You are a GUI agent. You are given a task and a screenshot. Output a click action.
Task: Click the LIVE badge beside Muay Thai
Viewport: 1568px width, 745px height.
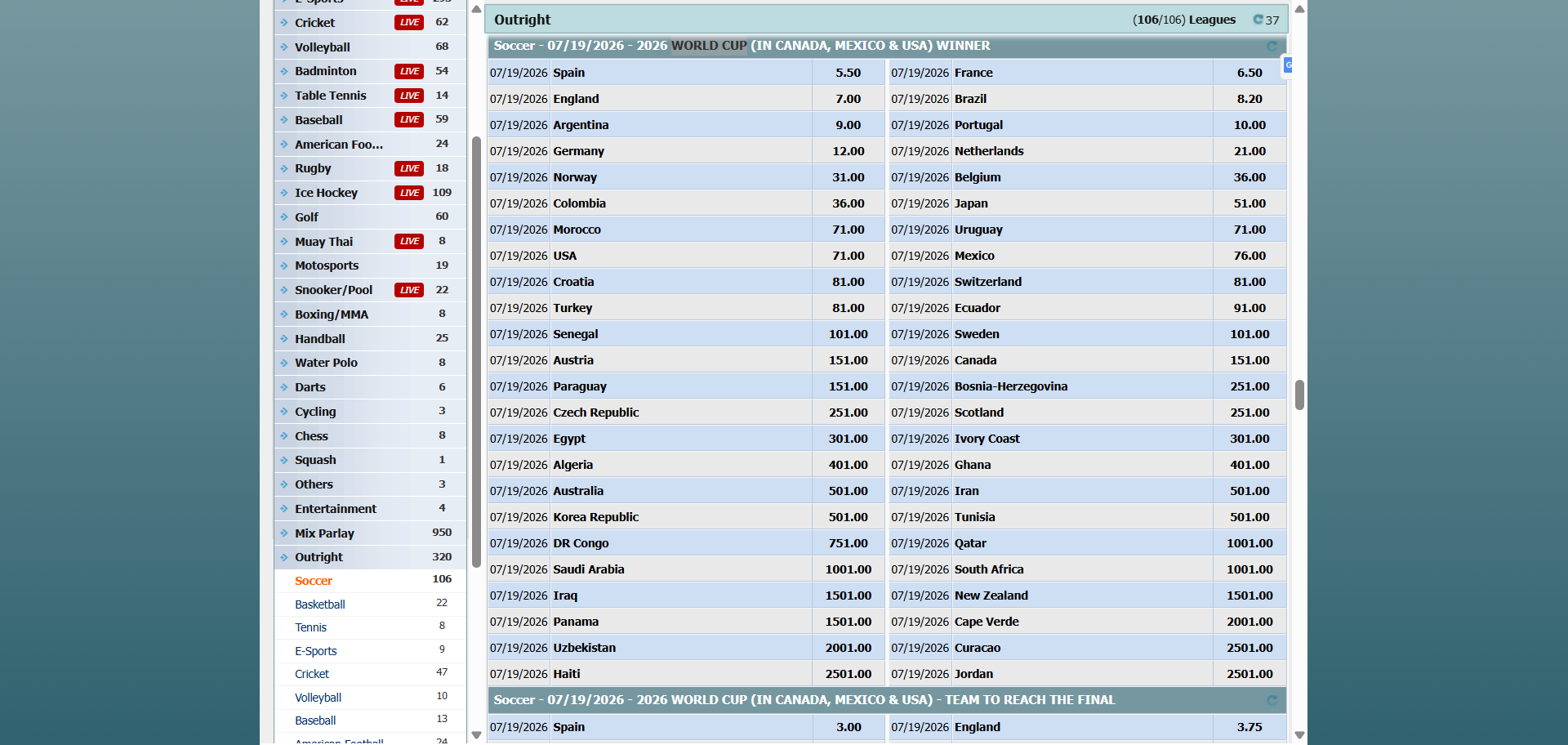click(409, 241)
